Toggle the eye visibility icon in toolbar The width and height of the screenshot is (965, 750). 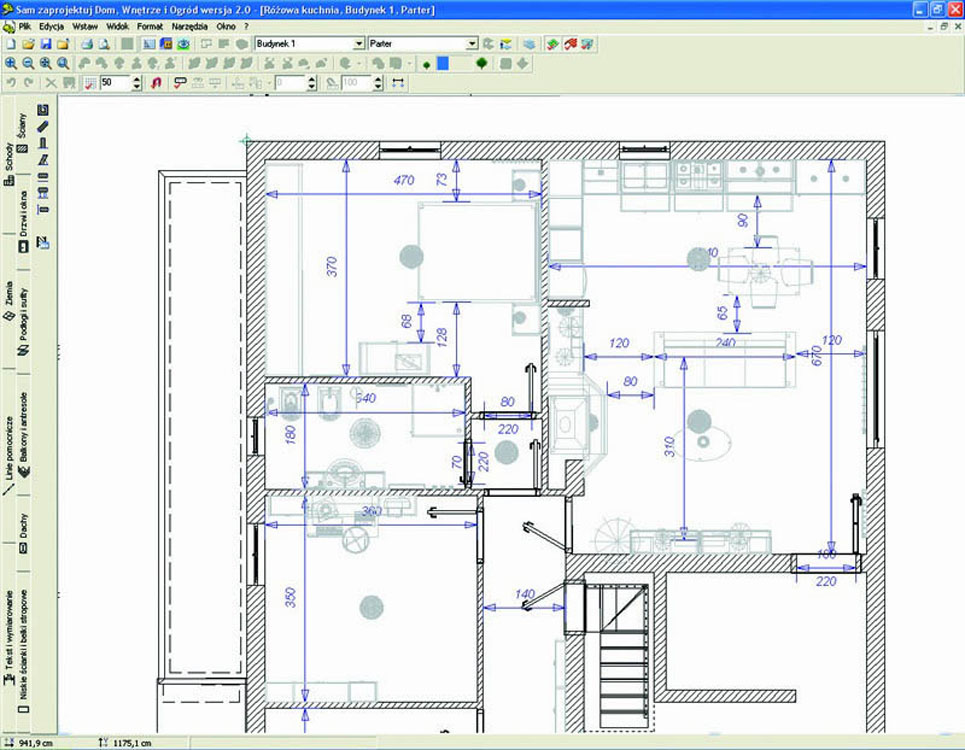184,45
